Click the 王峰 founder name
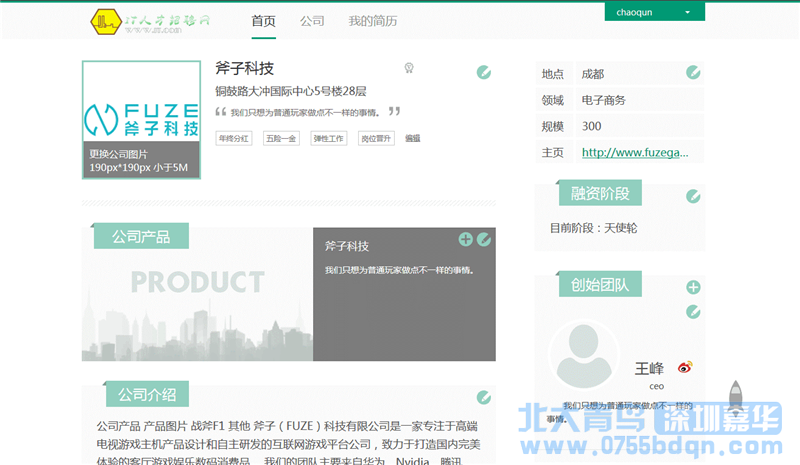 (x=649, y=368)
